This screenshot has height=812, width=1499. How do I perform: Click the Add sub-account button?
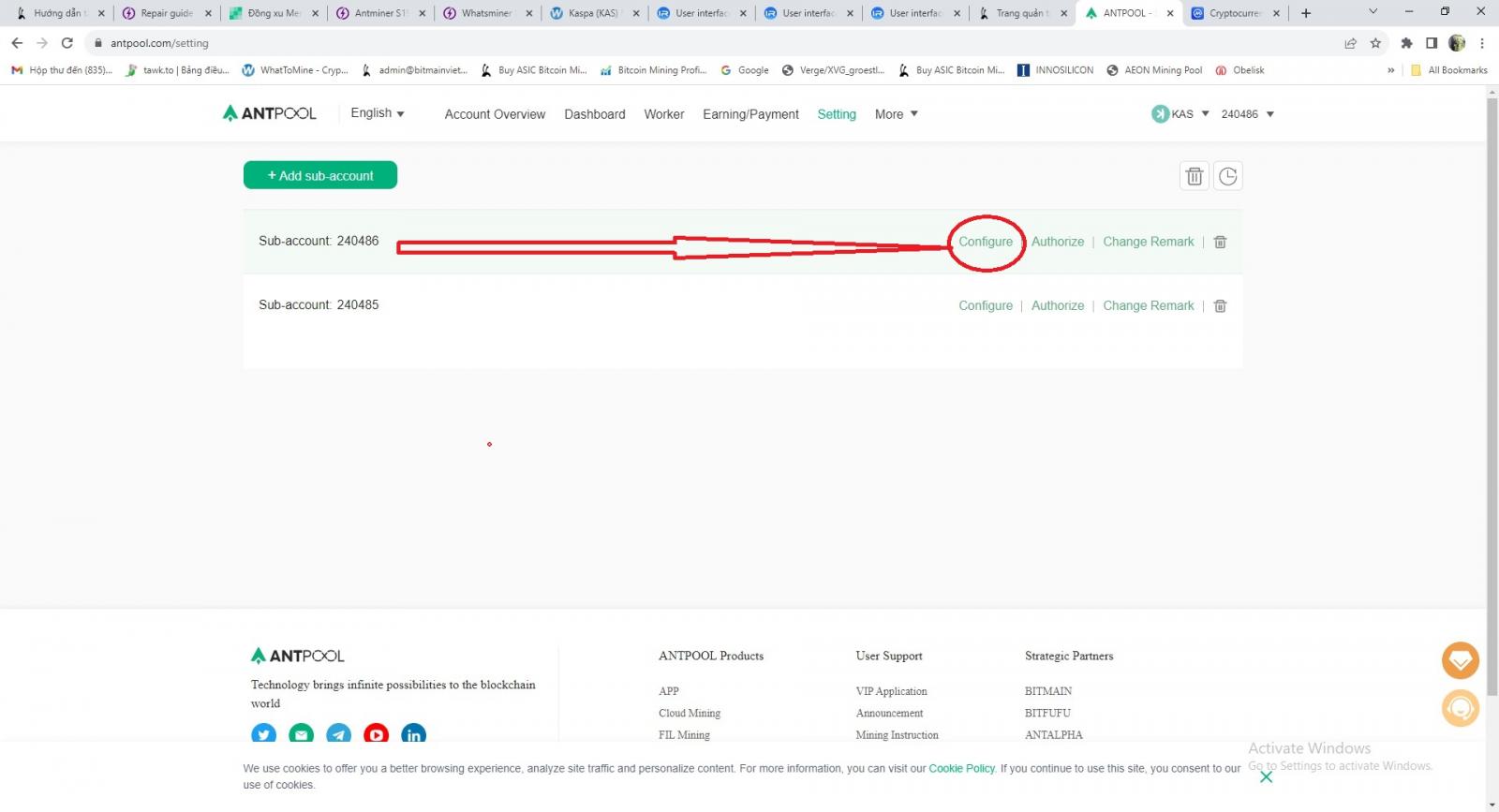[x=320, y=175]
